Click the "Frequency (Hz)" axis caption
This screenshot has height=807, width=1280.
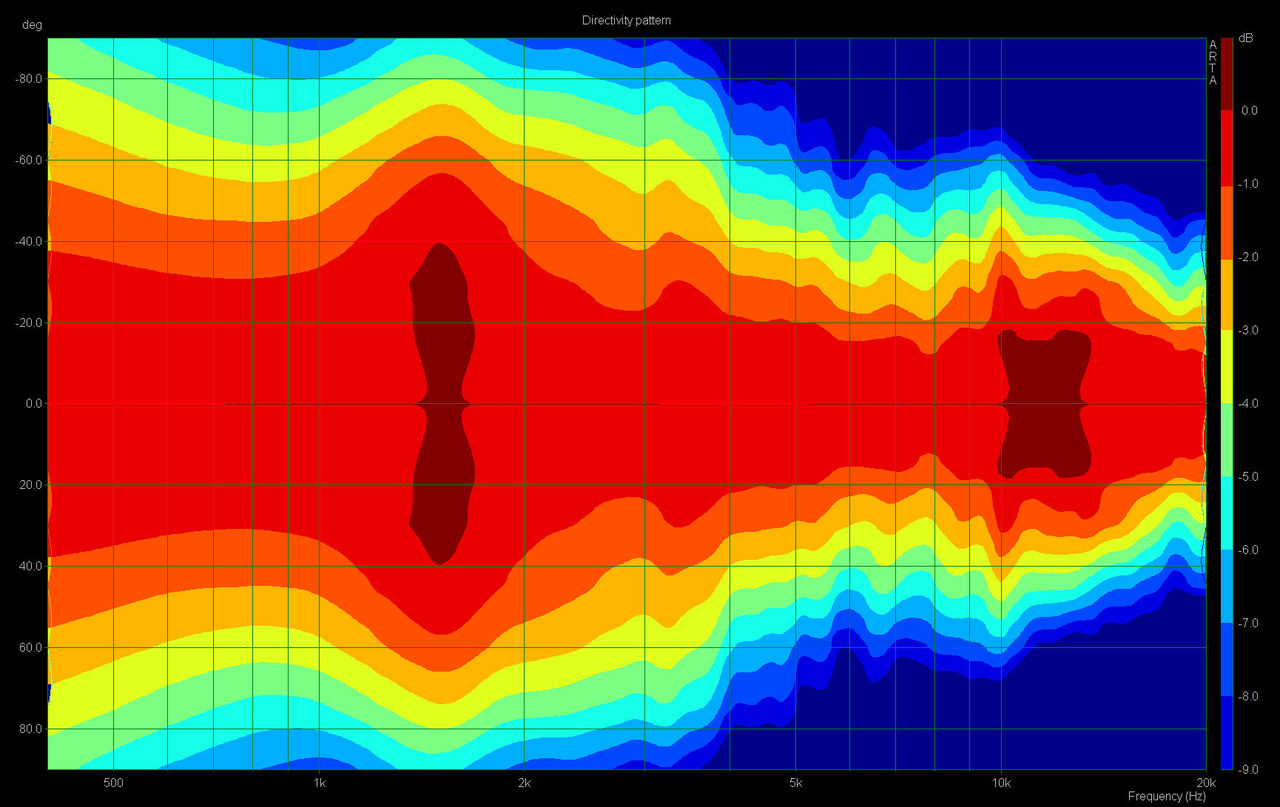[x=1167, y=796]
